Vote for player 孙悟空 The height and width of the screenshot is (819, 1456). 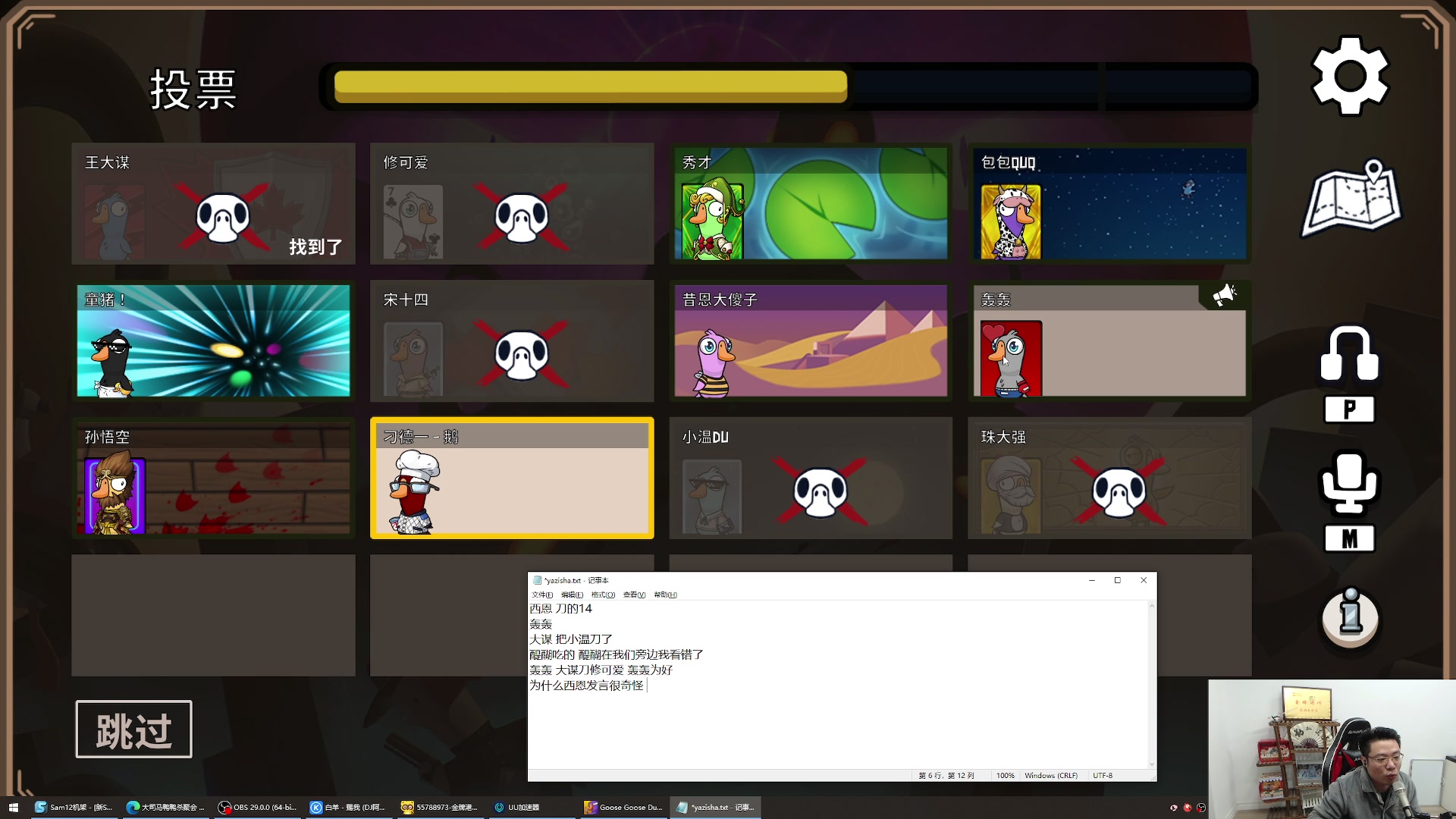[x=213, y=478]
